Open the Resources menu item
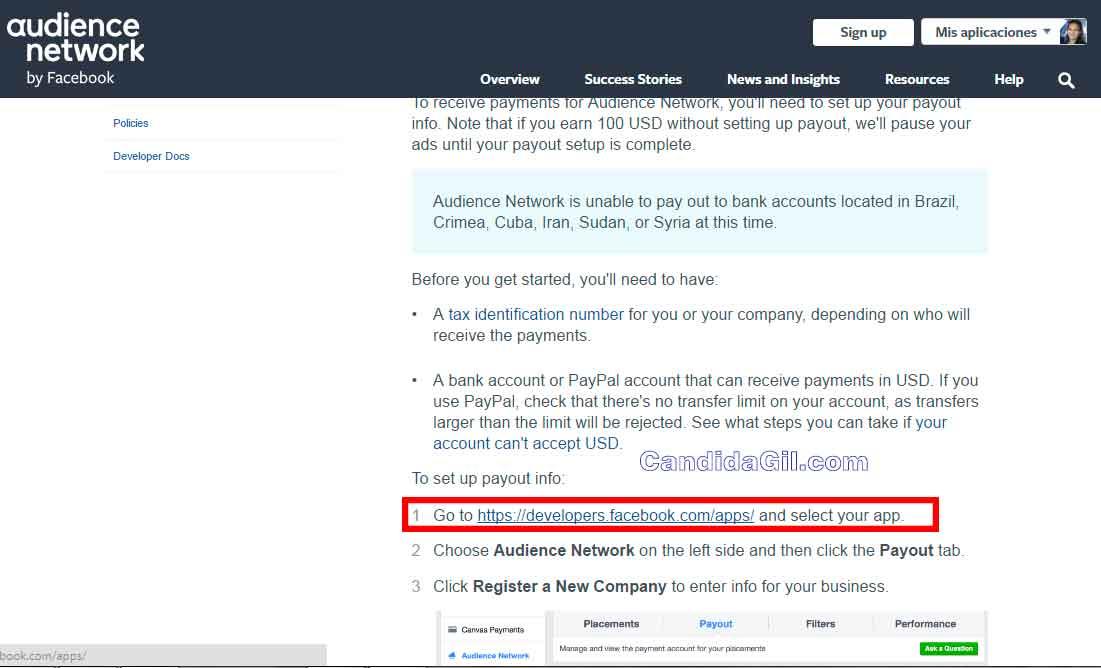The image size is (1101, 668). [x=916, y=79]
